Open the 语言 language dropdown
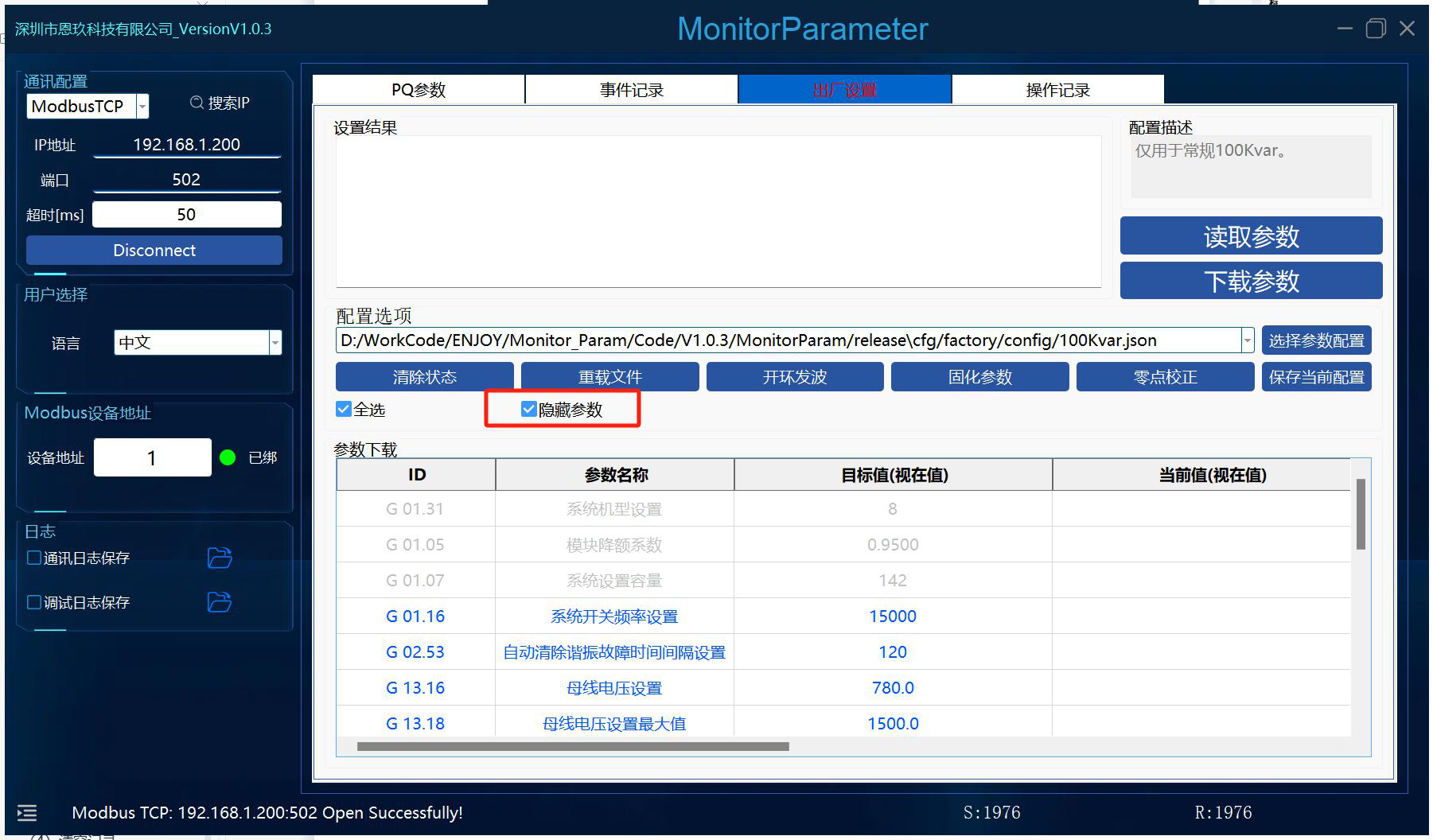Viewport: 1433px width, 840px height. click(x=275, y=343)
